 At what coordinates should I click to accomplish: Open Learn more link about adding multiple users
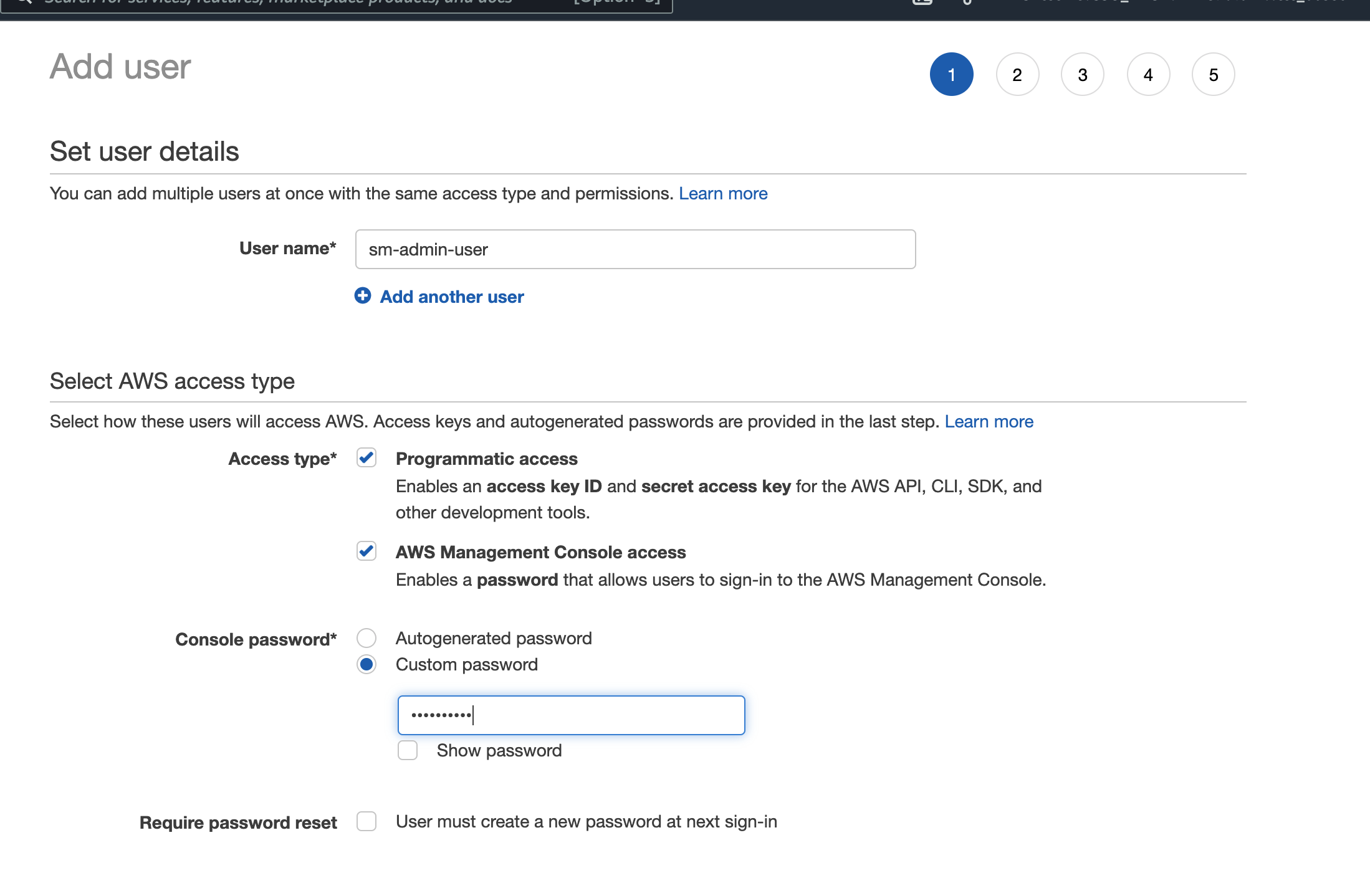pos(723,194)
